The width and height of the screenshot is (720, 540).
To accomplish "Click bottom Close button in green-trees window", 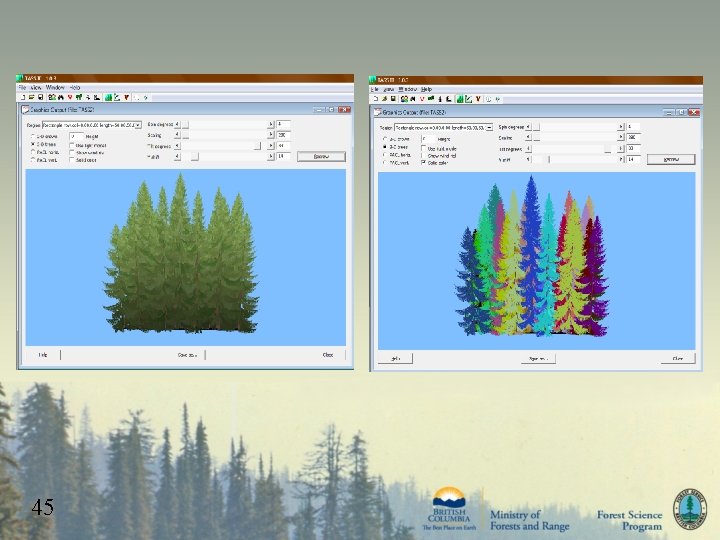I will point(328,355).
